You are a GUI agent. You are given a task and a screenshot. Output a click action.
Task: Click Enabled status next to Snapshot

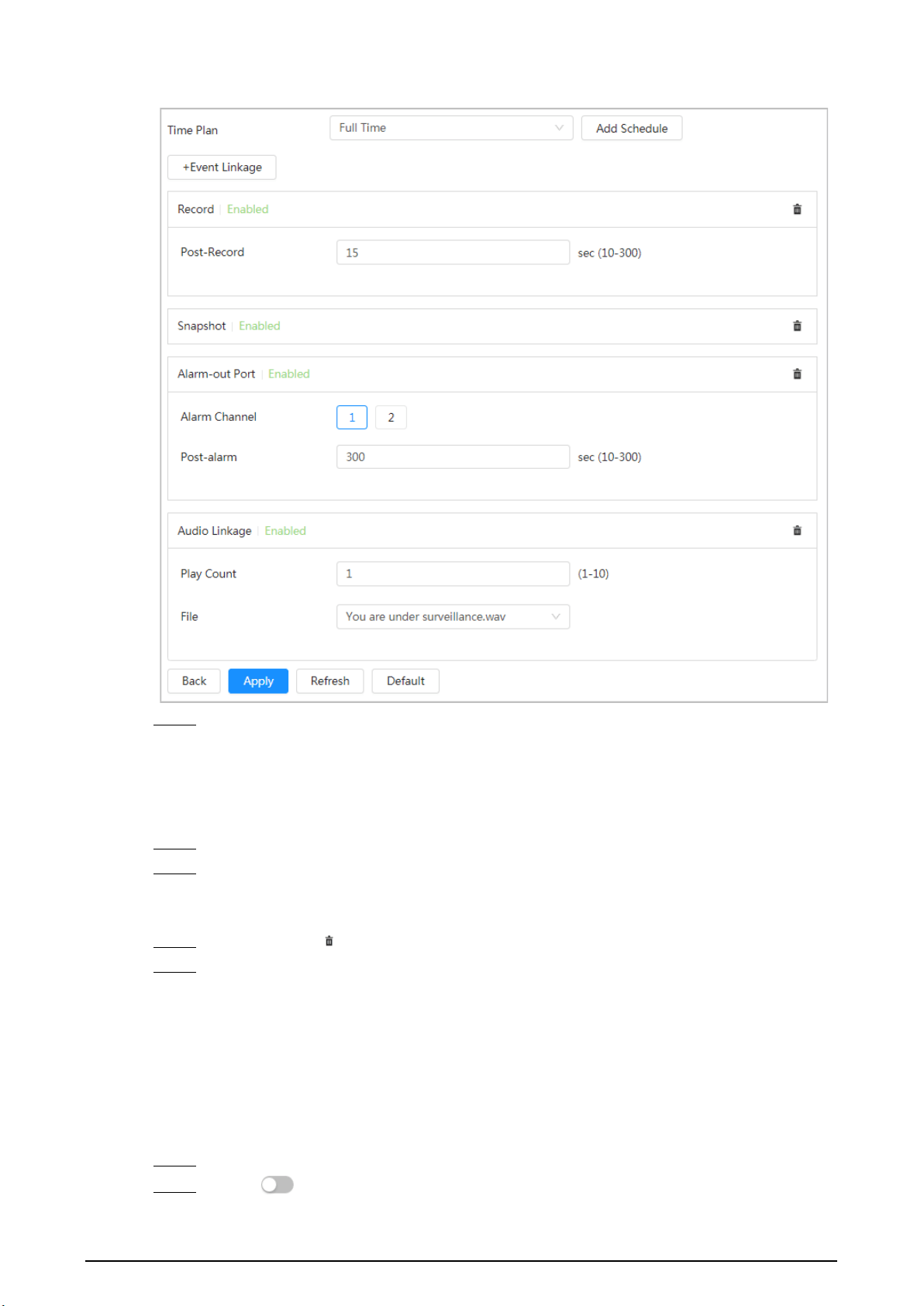(260, 326)
